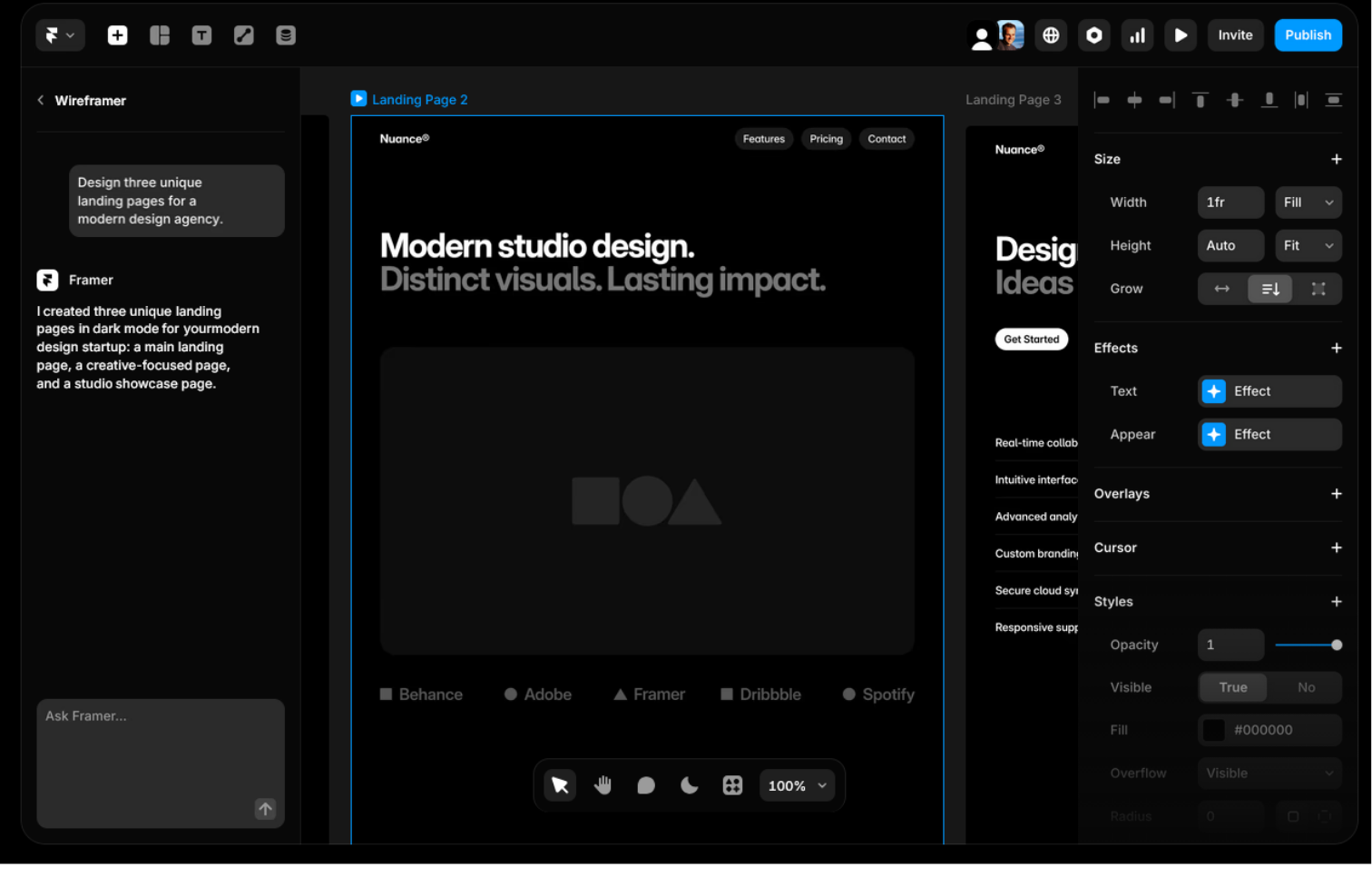Open the CMS database icon
The width and height of the screenshot is (1372, 887).
coord(286,35)
